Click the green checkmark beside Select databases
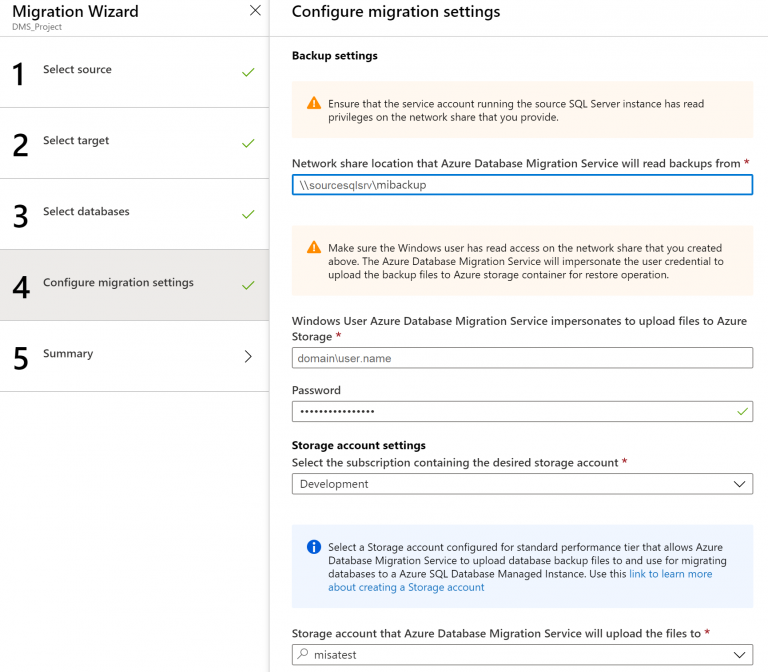 248,214
